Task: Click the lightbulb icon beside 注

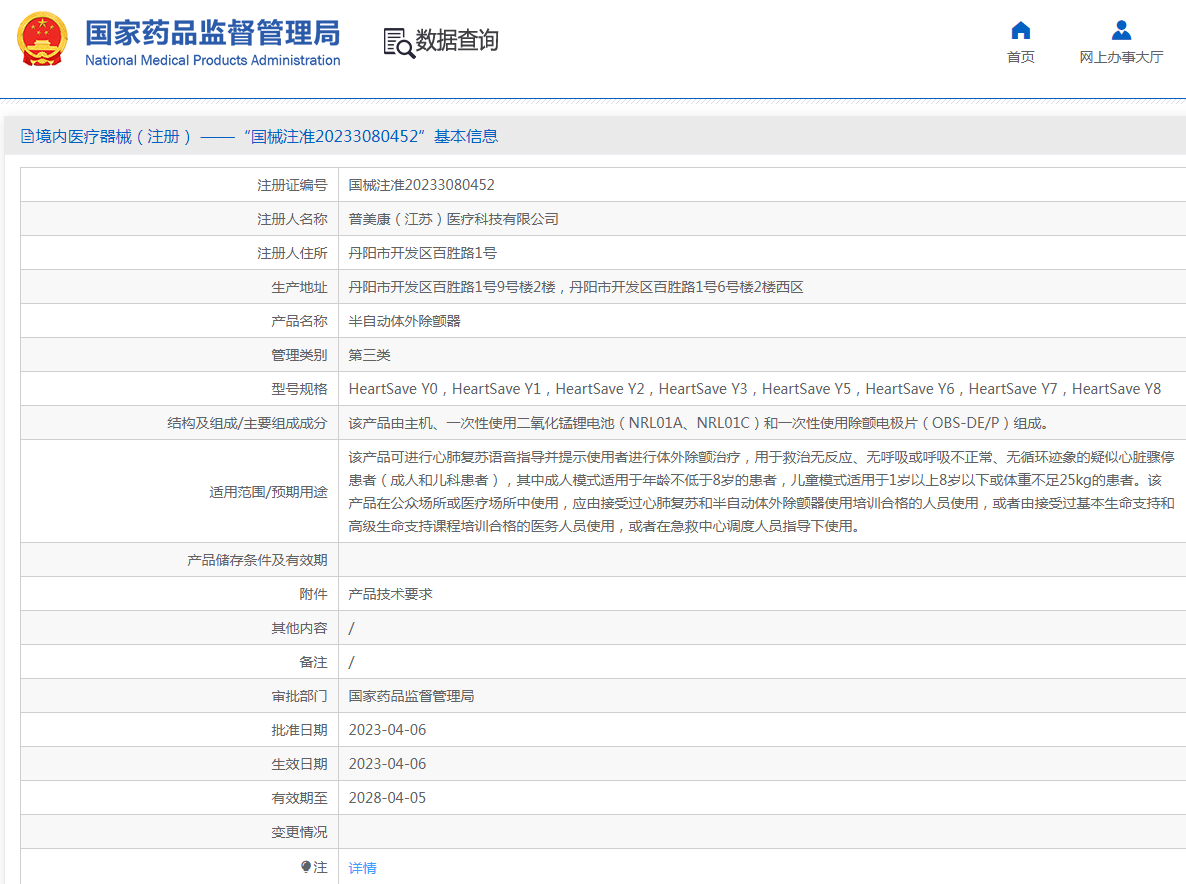Action: click(307, 867)
